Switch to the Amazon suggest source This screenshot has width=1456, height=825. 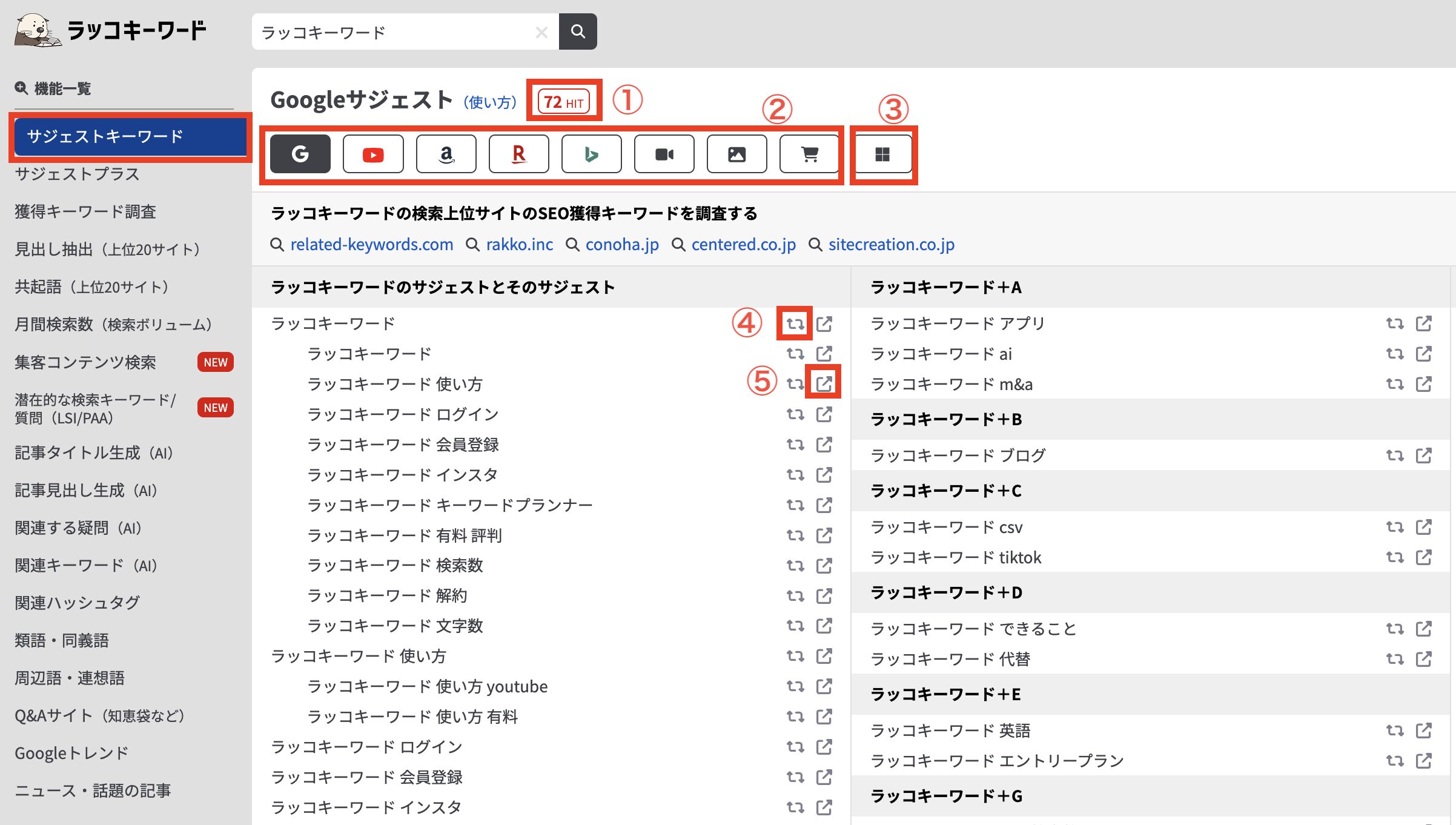tap(446, 154)
